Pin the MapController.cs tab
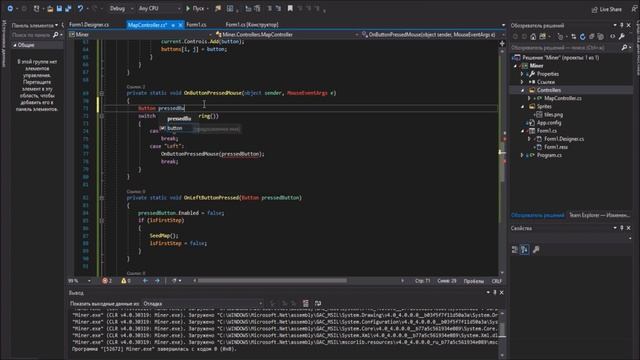Image resolution: width=640 pixels, height=360 pixels. 173,25
